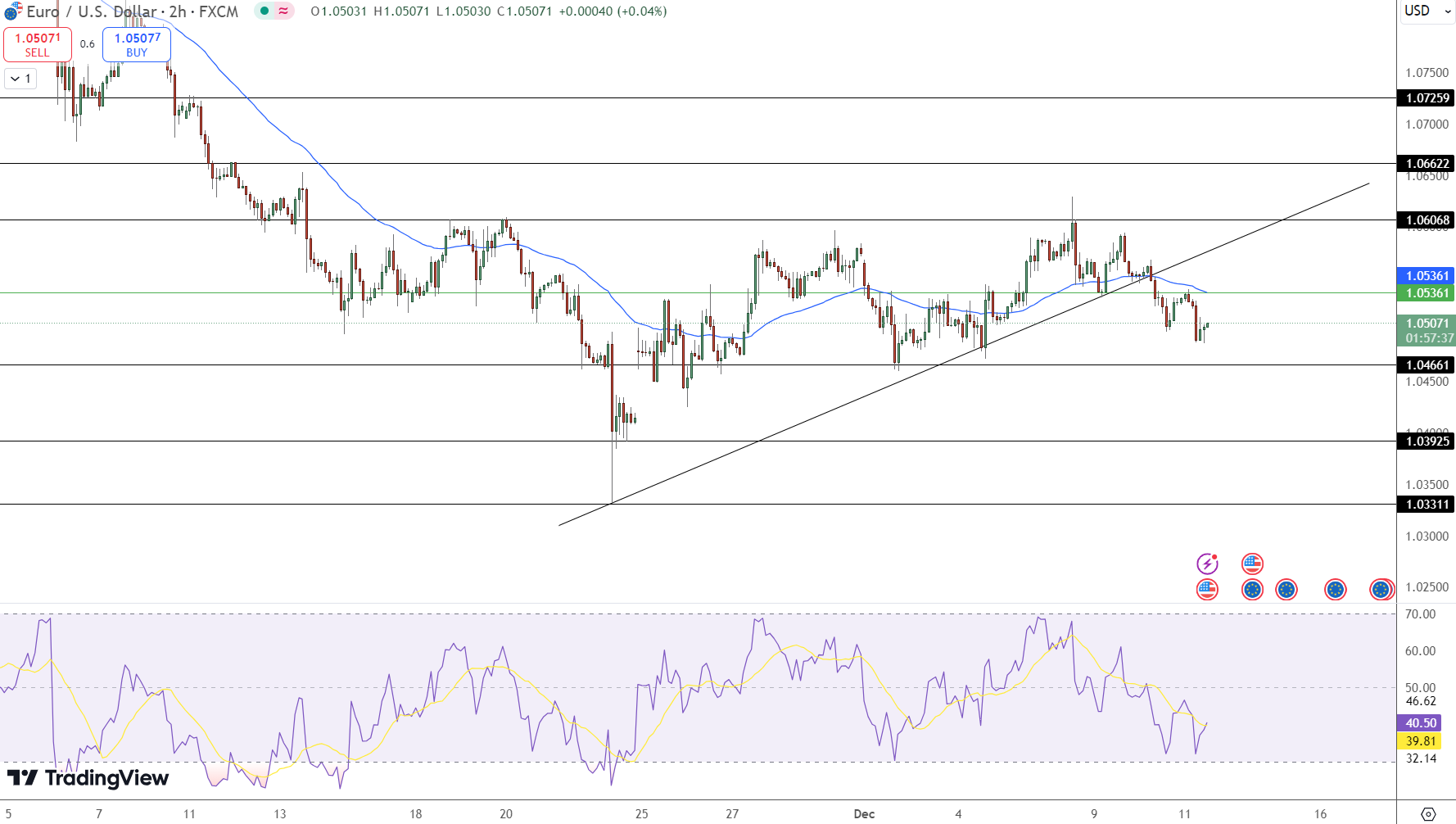The height and width of the screenshot is (824, 1456).
Task: Open the USD currency dropdown
Action: point(1426,11)
